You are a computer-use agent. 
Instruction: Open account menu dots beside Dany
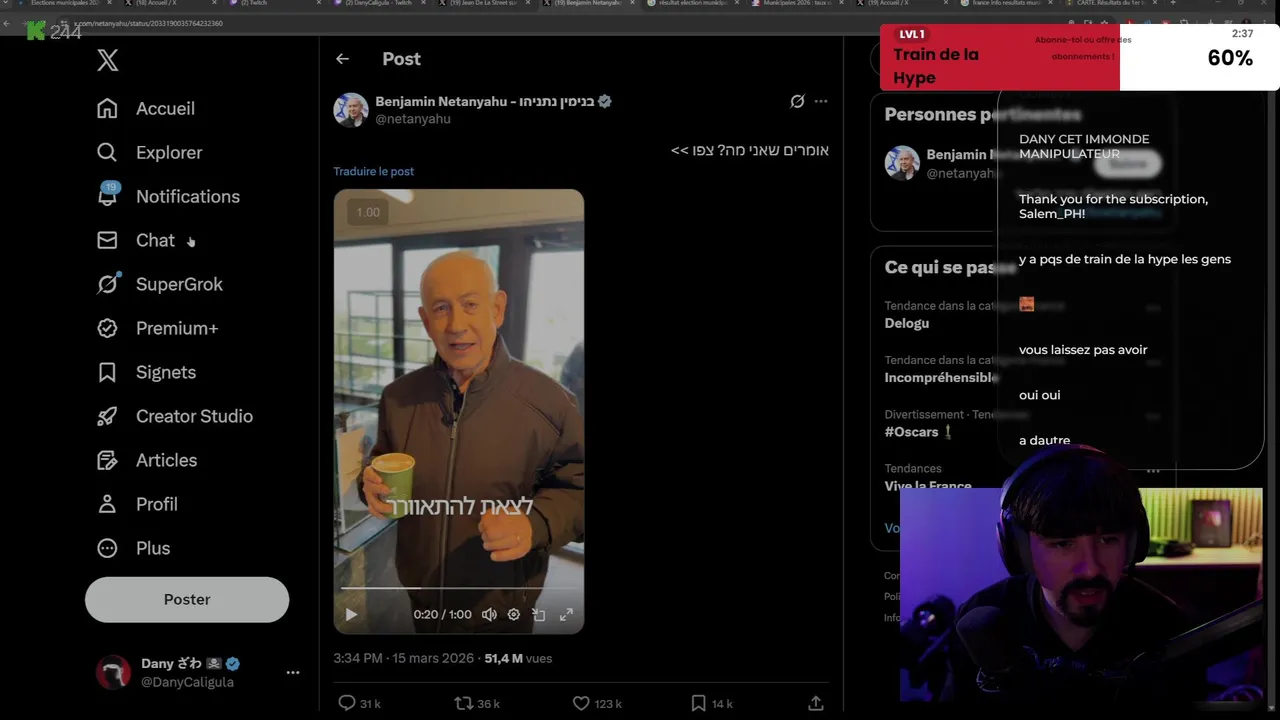[293, 672]
